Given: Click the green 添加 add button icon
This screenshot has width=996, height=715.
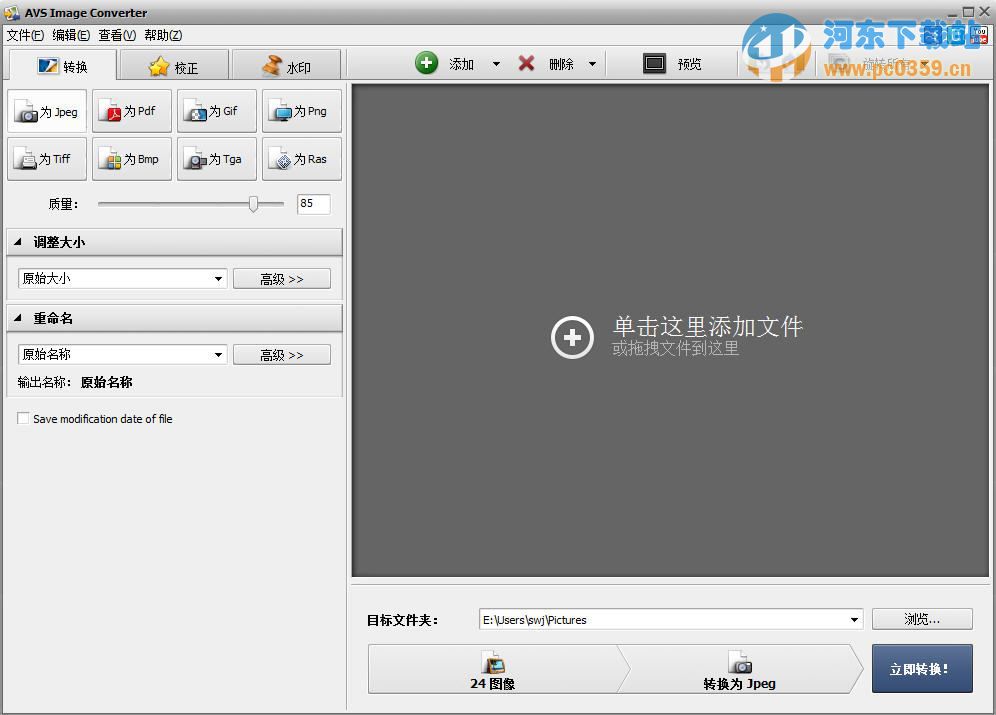Looking at the screenshot, I should [x=427, y=63].
